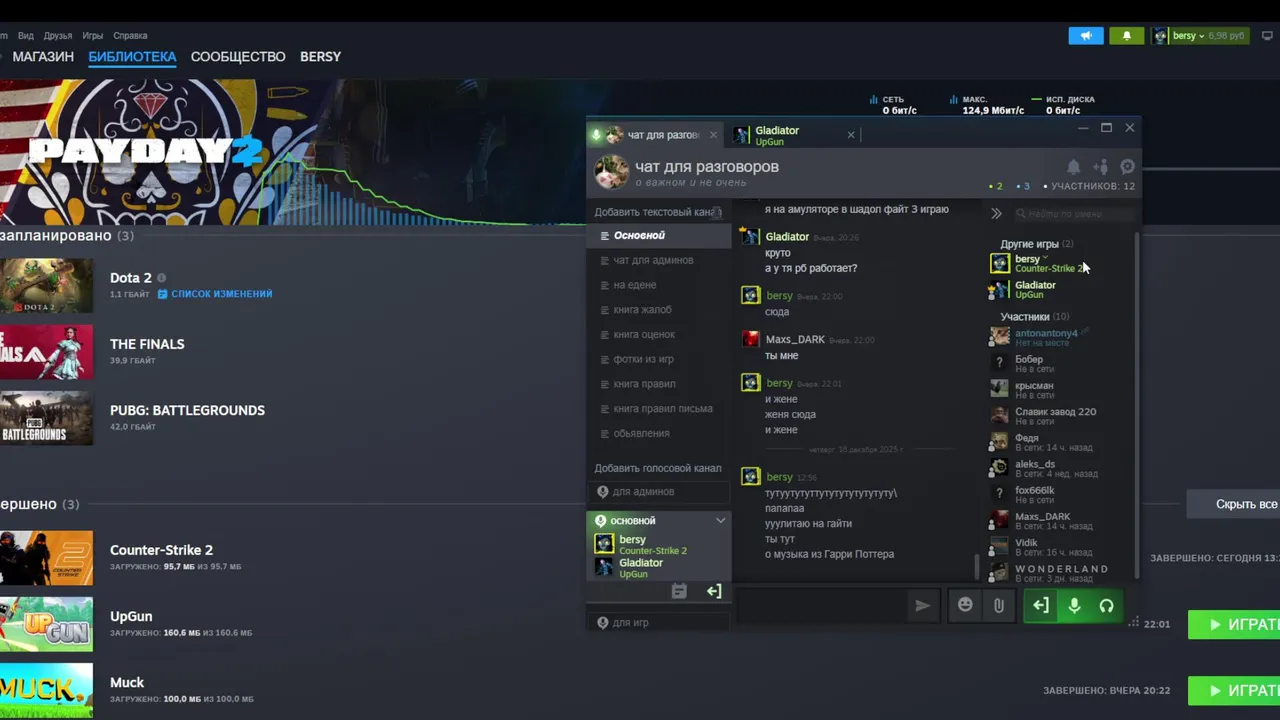The image size is (1280, 720).
Task: Click the plus icon beside Добавить текстовый канал
Action: click(x=716, y=212)
